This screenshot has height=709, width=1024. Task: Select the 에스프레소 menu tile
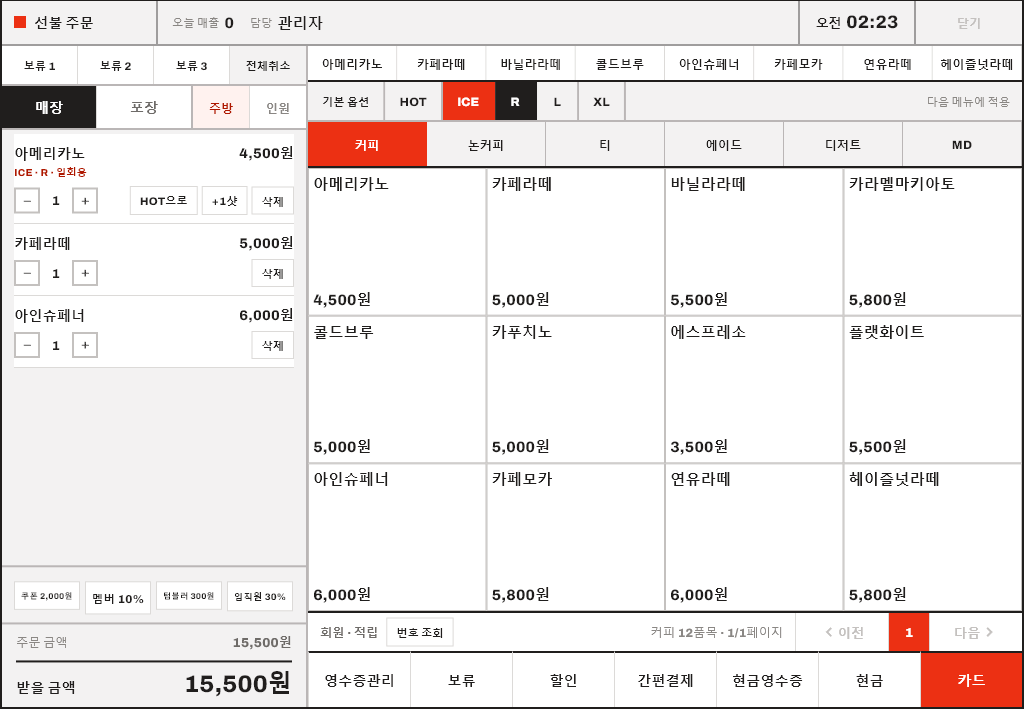(x=754, y=390)
